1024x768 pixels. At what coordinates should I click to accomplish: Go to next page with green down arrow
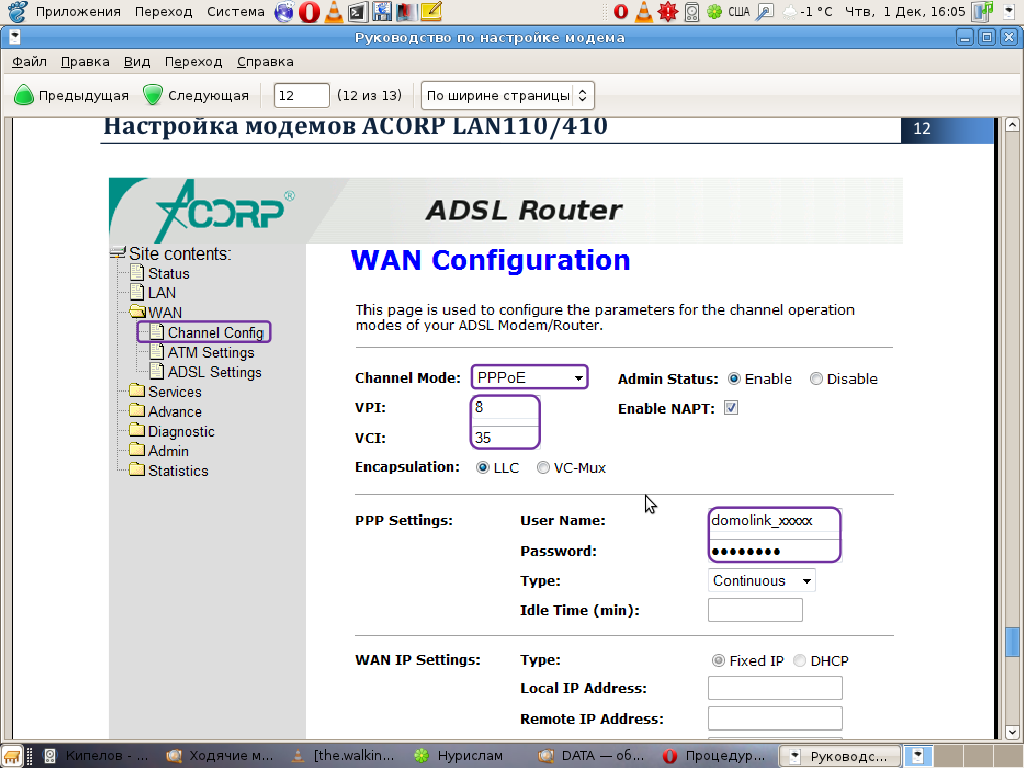coord(196,95)
